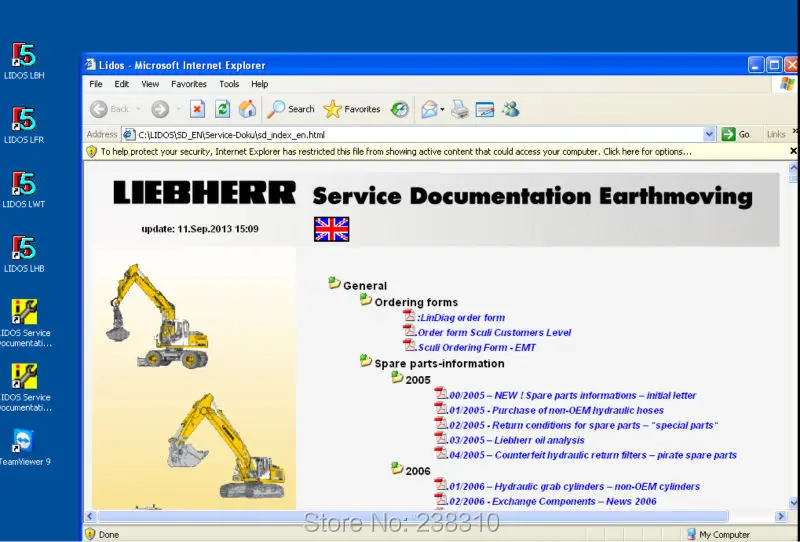Click the horizontal scrollbar left arrow
This screenshot has height=542, width=800.
tap(90, 516)
